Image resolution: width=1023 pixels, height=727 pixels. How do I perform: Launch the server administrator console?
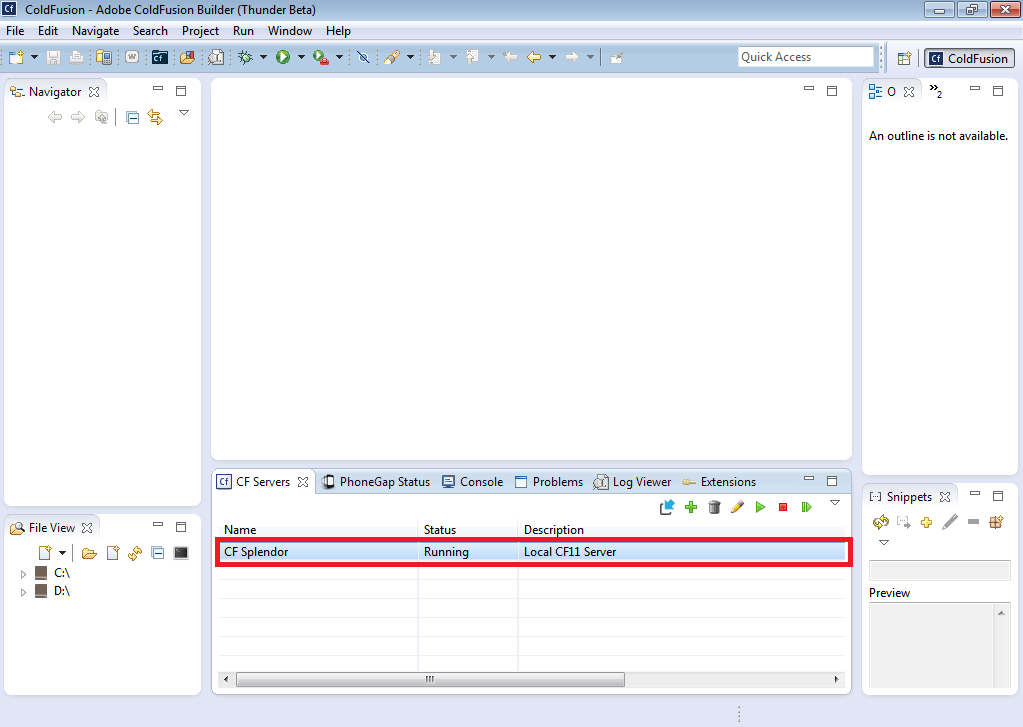[x=667, y=506]
